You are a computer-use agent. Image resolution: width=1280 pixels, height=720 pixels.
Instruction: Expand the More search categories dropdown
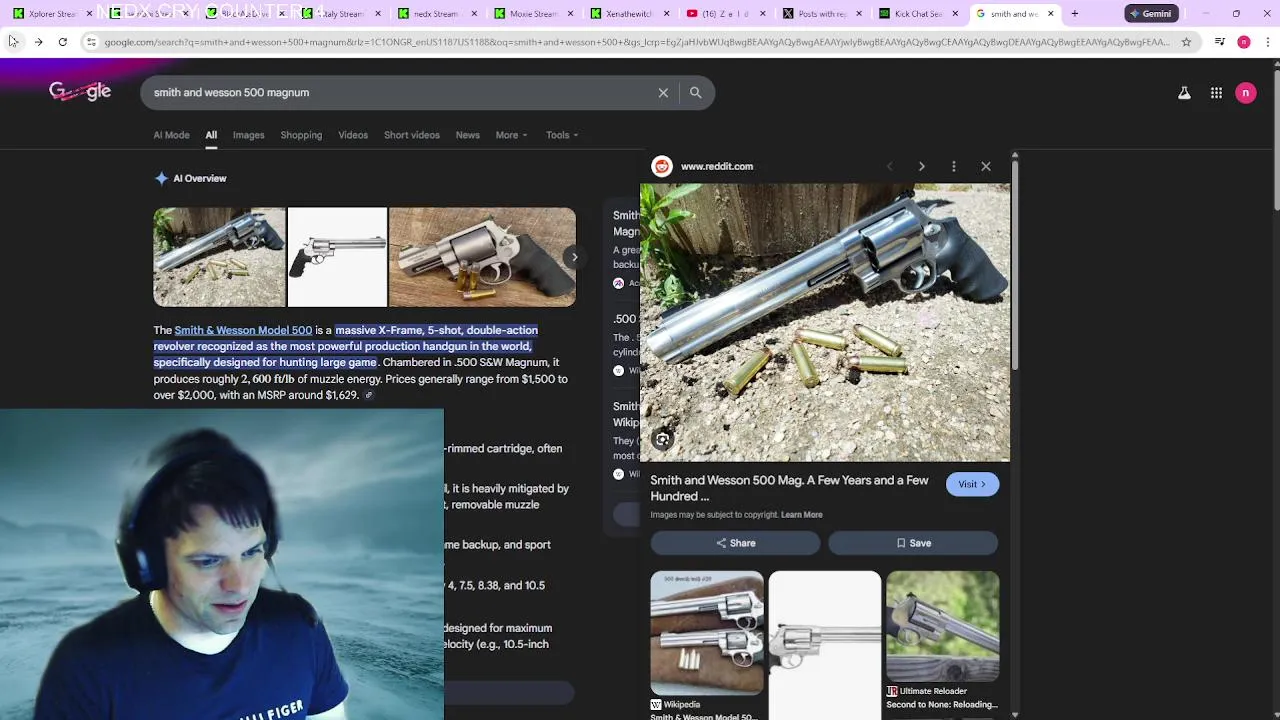point(511,135)
